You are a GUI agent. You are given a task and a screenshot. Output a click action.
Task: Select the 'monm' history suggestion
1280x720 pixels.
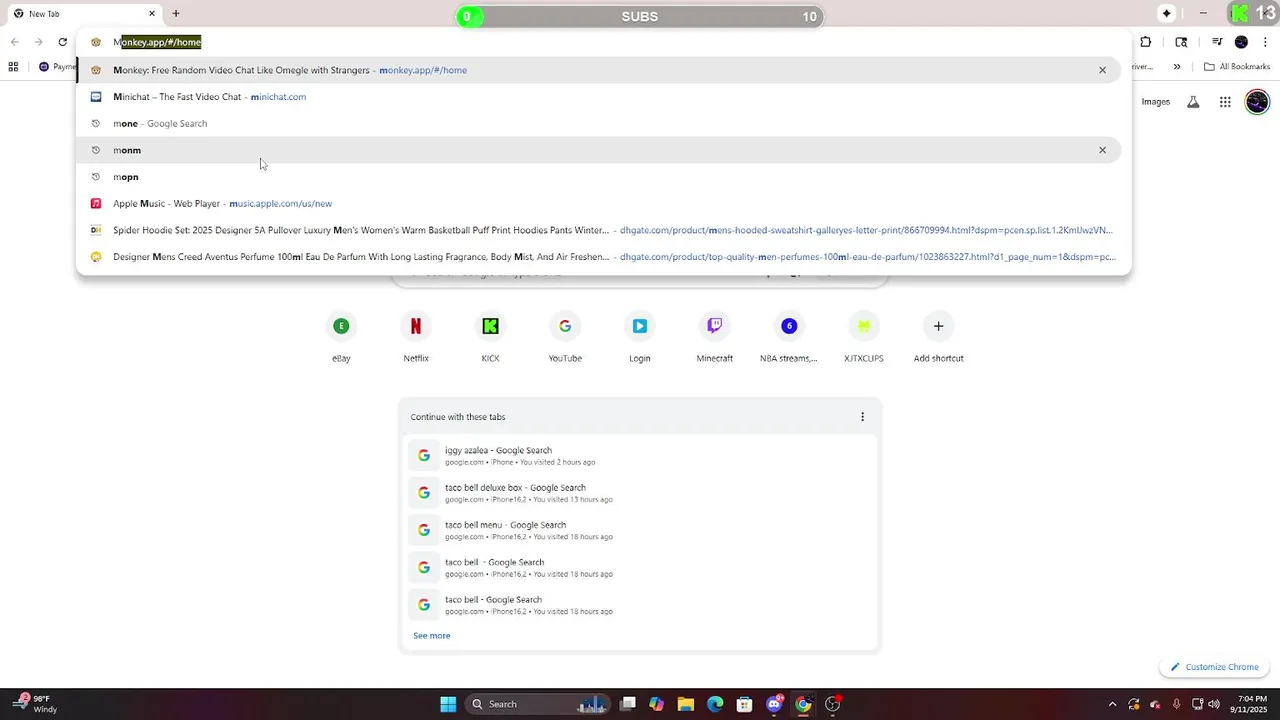(598, 150)
